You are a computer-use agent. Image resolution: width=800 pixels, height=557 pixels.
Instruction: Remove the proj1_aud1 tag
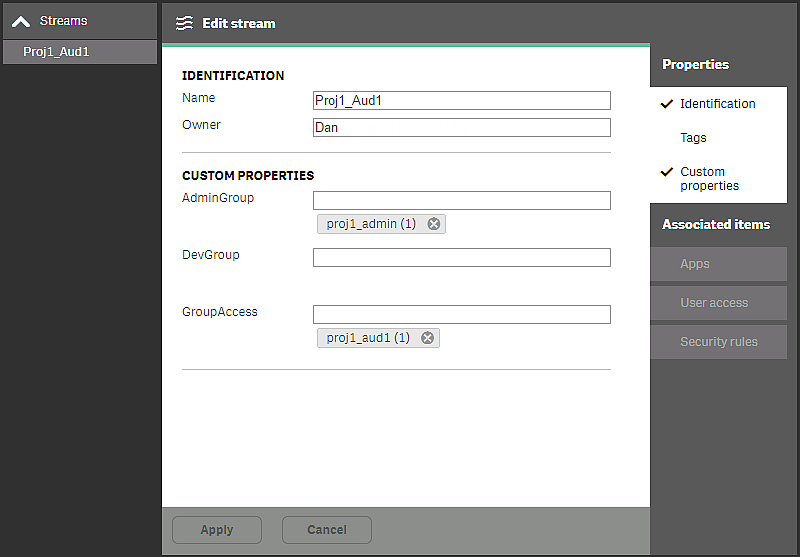point(428,338)
